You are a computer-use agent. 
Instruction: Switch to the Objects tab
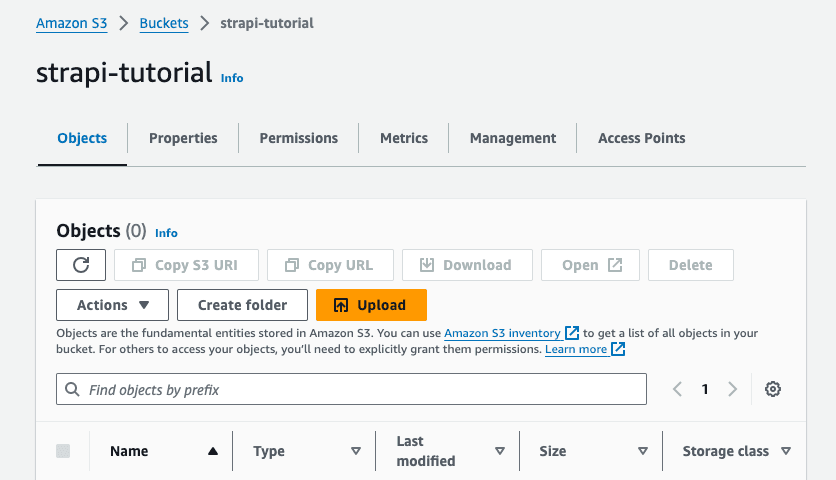(x=82, y=138)
